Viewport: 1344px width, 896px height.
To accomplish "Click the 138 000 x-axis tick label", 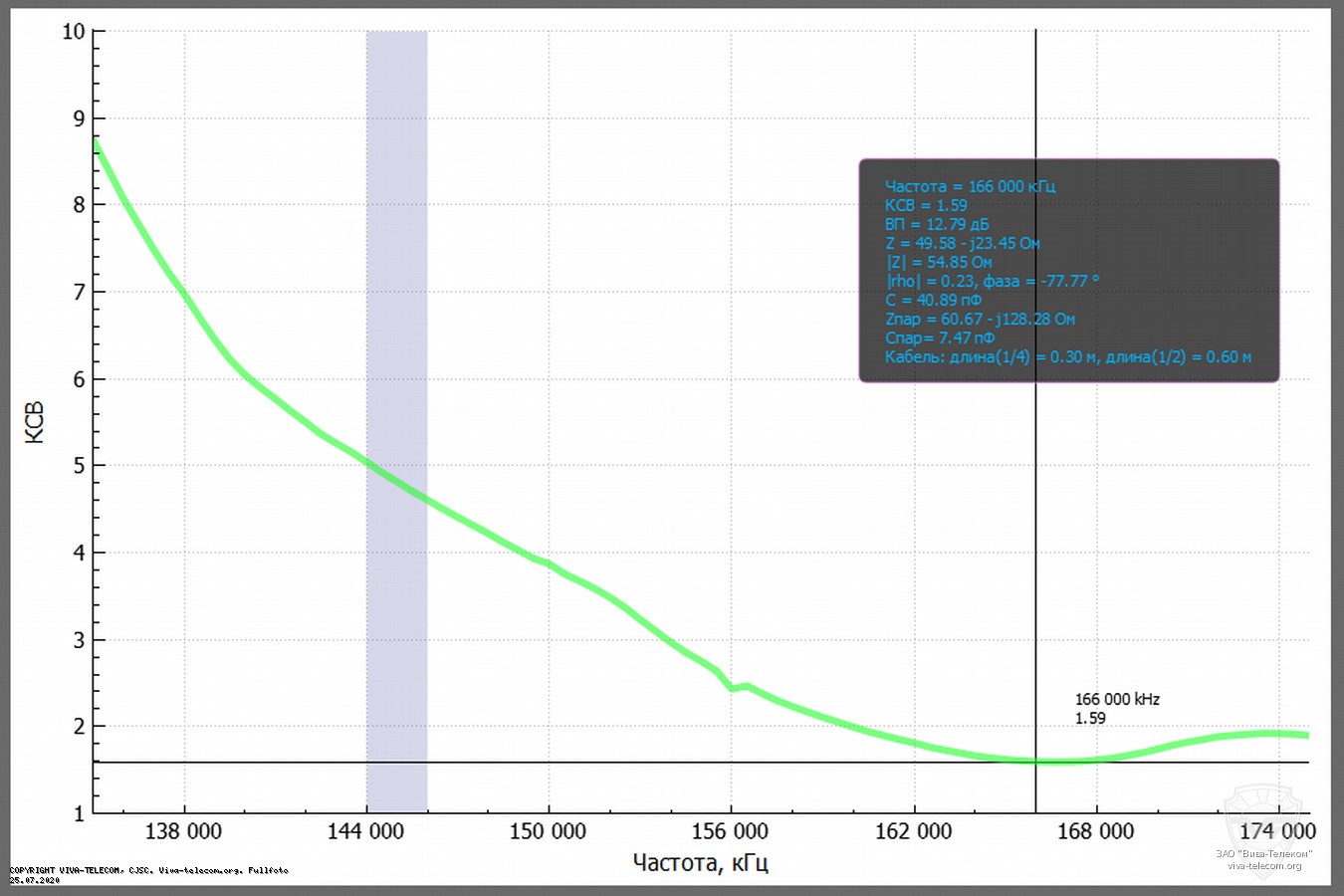I will (183, 831).
